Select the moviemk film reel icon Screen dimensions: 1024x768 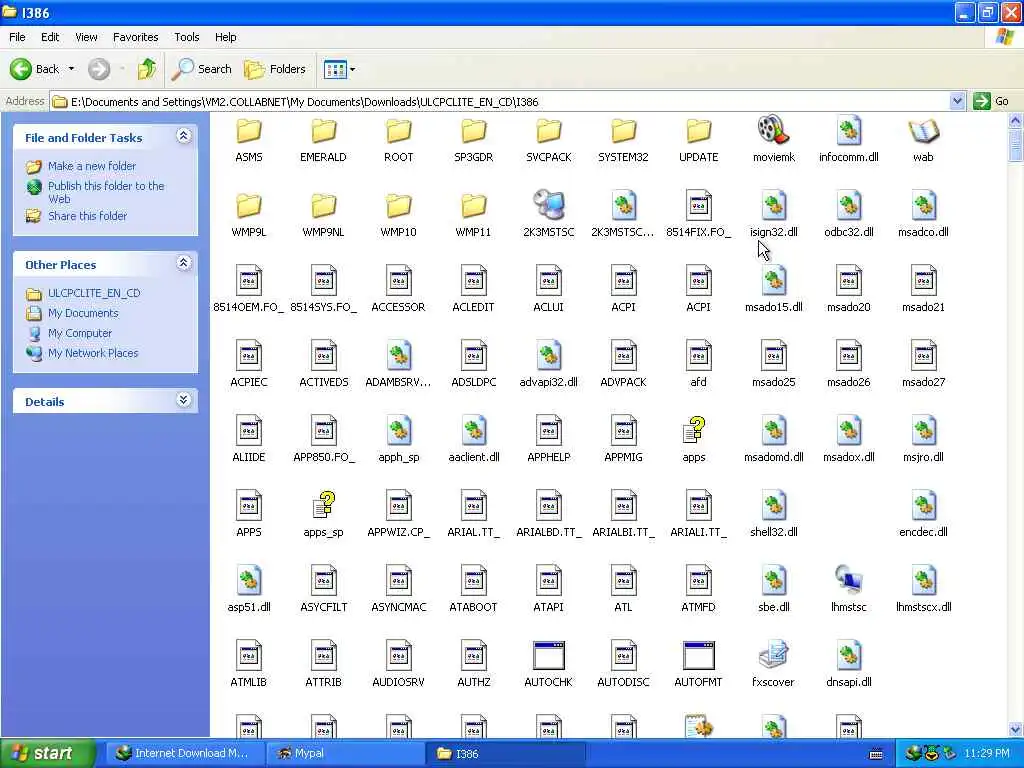point(773,130)
